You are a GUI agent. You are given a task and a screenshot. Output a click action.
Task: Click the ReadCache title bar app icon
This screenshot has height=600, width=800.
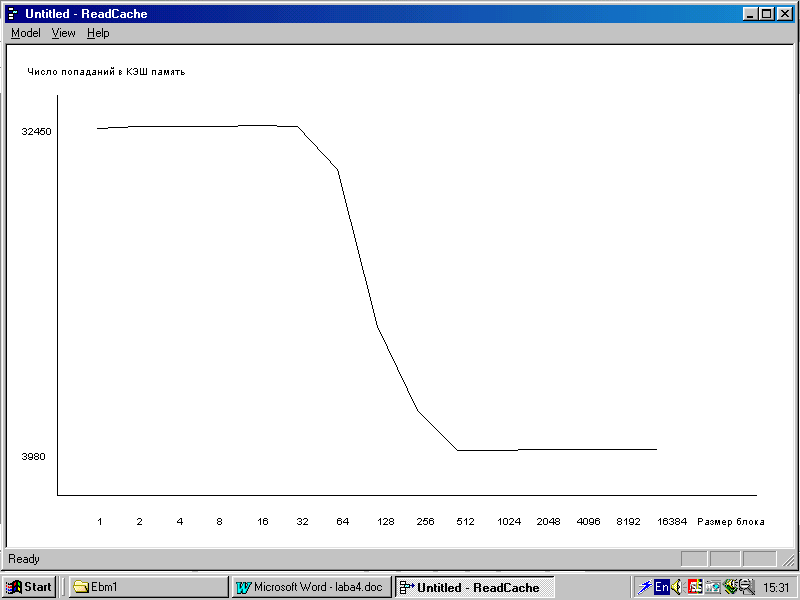click(13, 14)
